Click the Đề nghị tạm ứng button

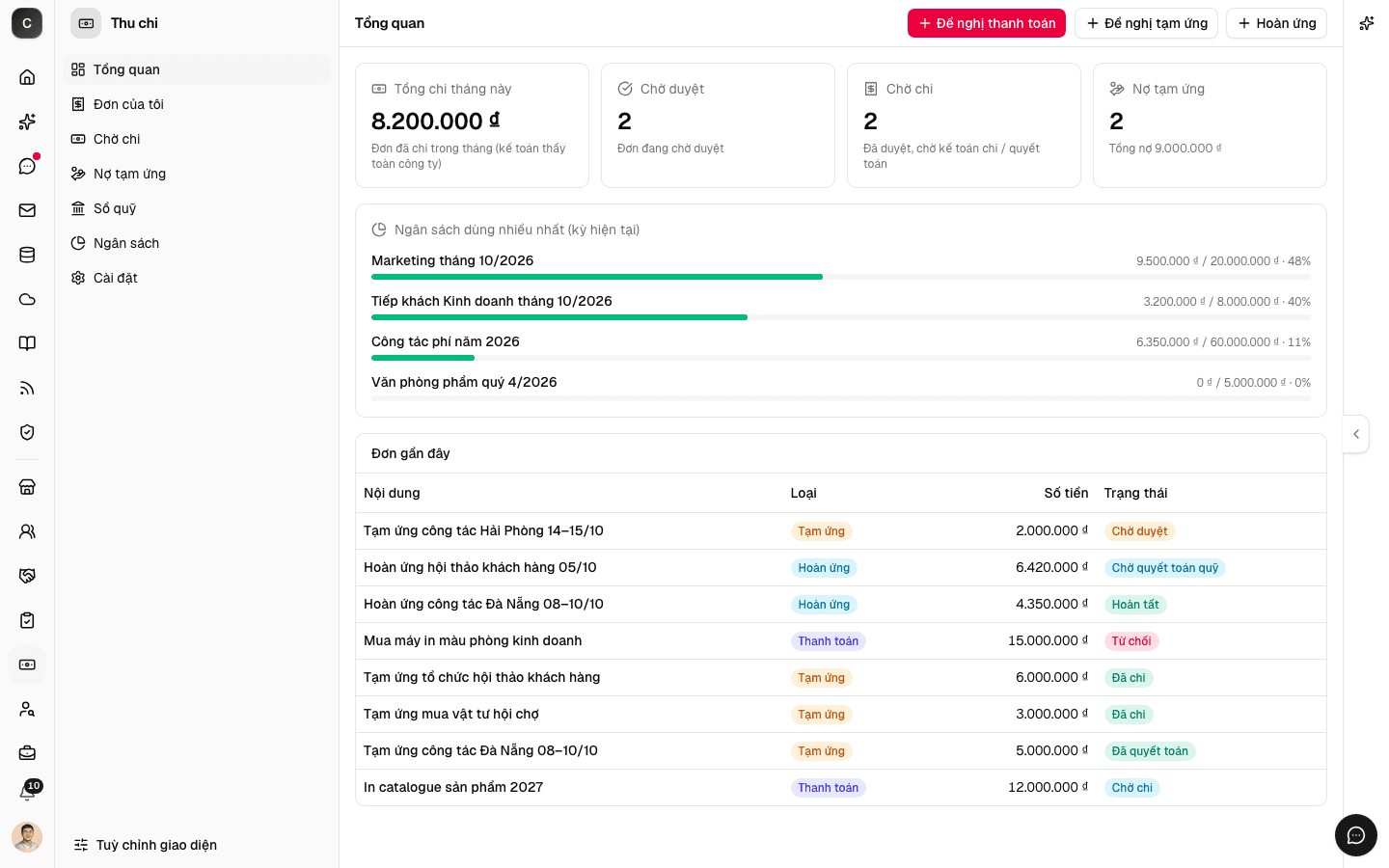click(x=1146, y=23)
